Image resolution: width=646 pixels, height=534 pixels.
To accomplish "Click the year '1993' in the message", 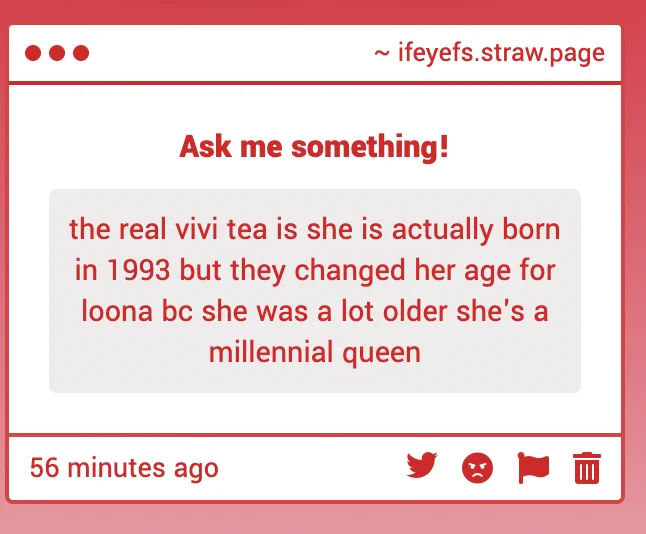I will (139, 271).
